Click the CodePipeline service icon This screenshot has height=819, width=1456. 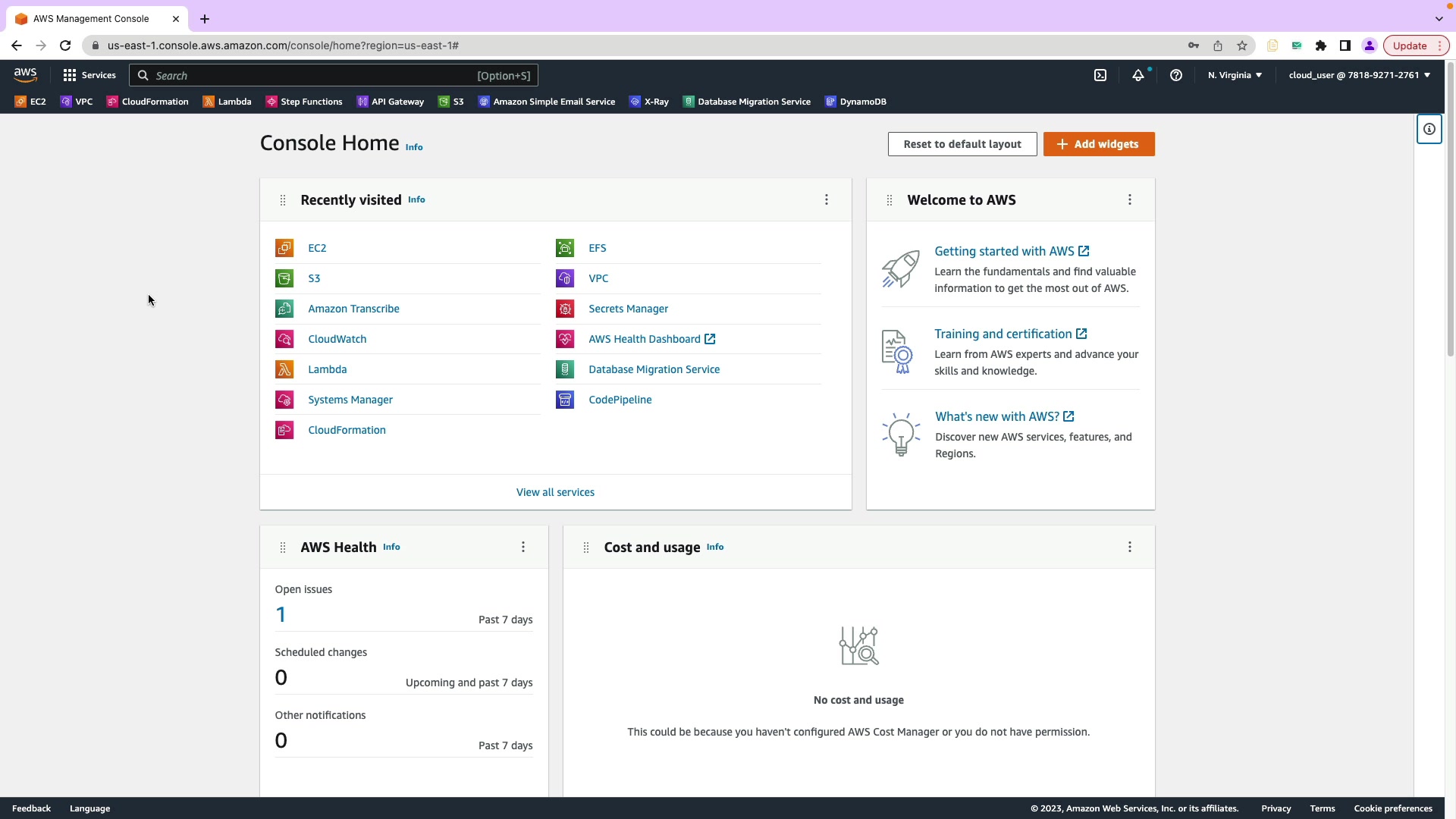pos(565,400)
